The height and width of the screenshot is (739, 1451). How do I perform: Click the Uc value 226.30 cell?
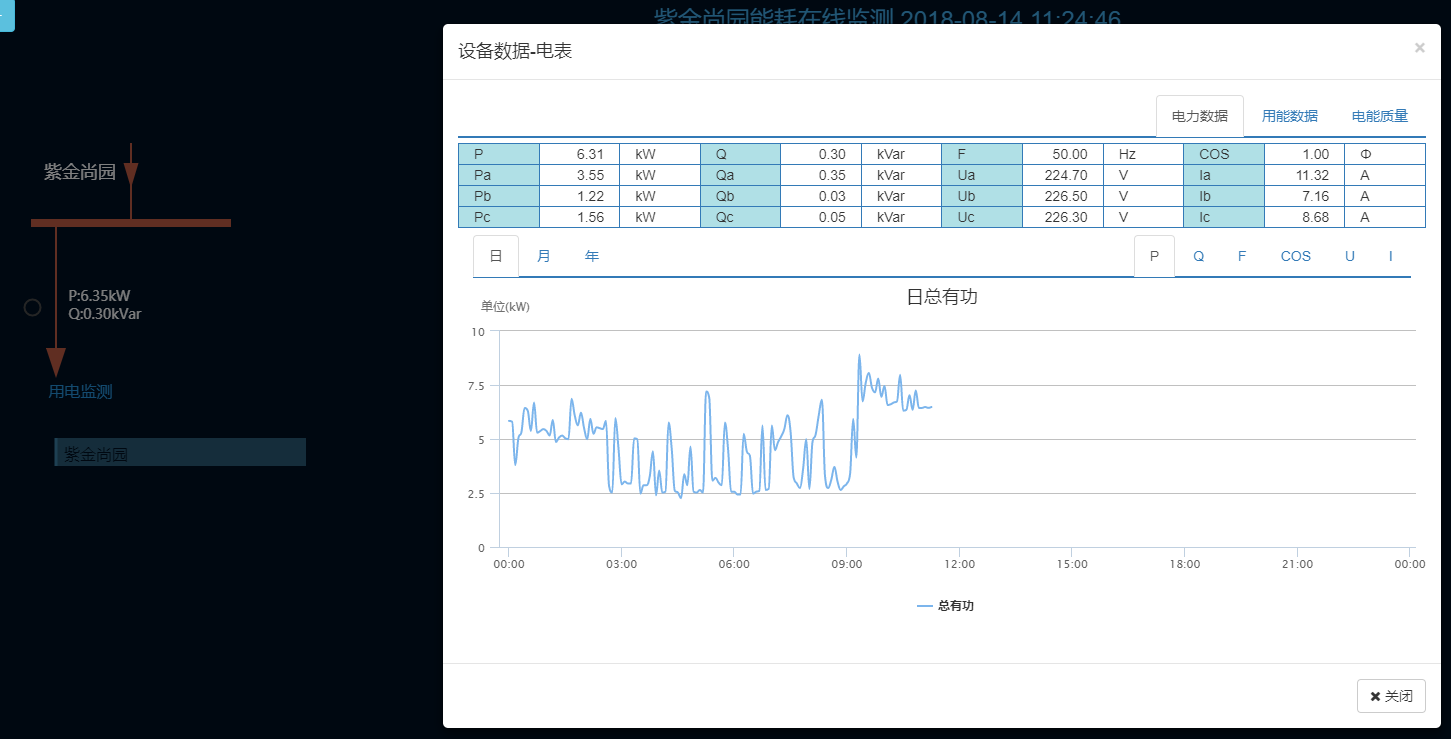click(1062, 217)
